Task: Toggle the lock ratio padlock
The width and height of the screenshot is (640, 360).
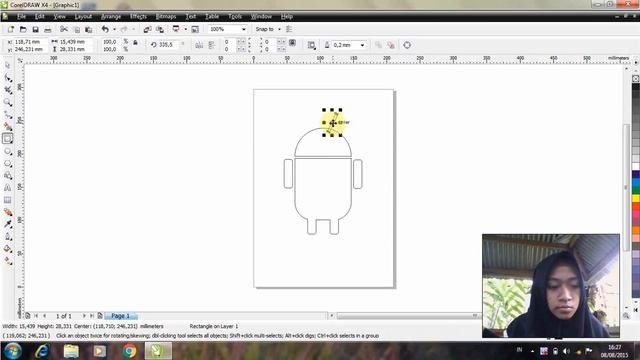Action: (136, 42)
